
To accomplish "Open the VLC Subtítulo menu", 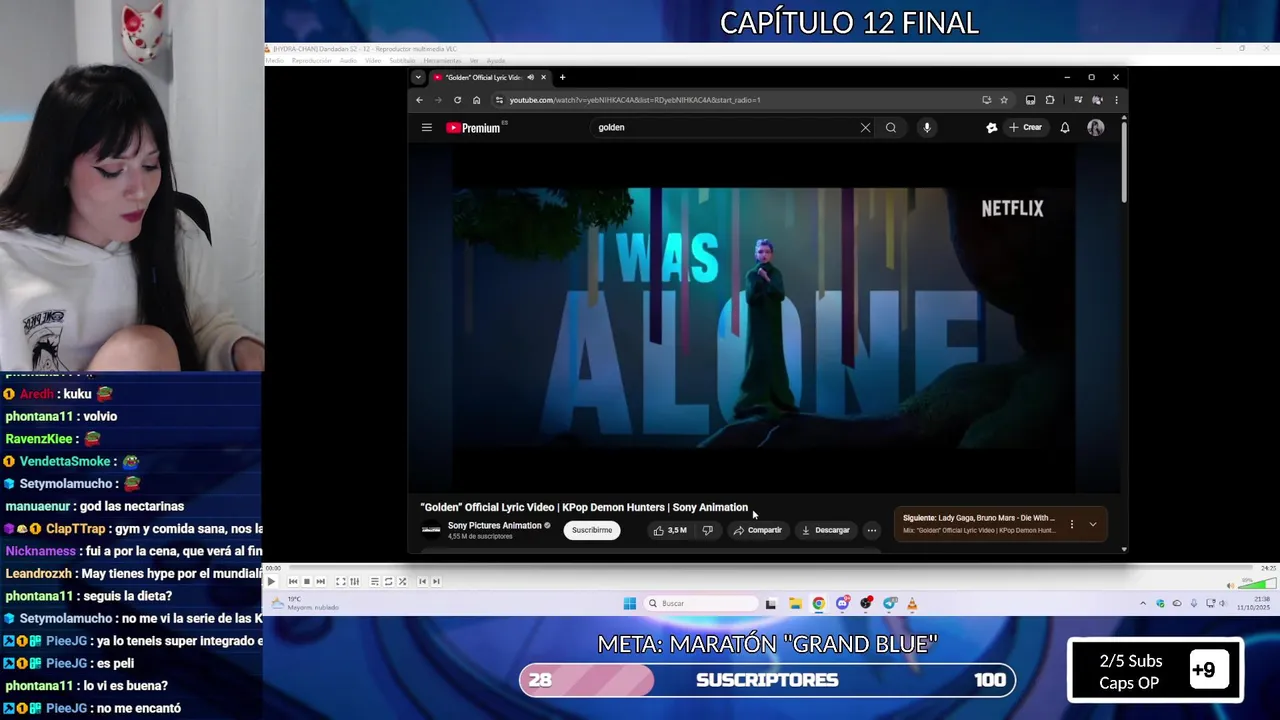I will 402,61.
